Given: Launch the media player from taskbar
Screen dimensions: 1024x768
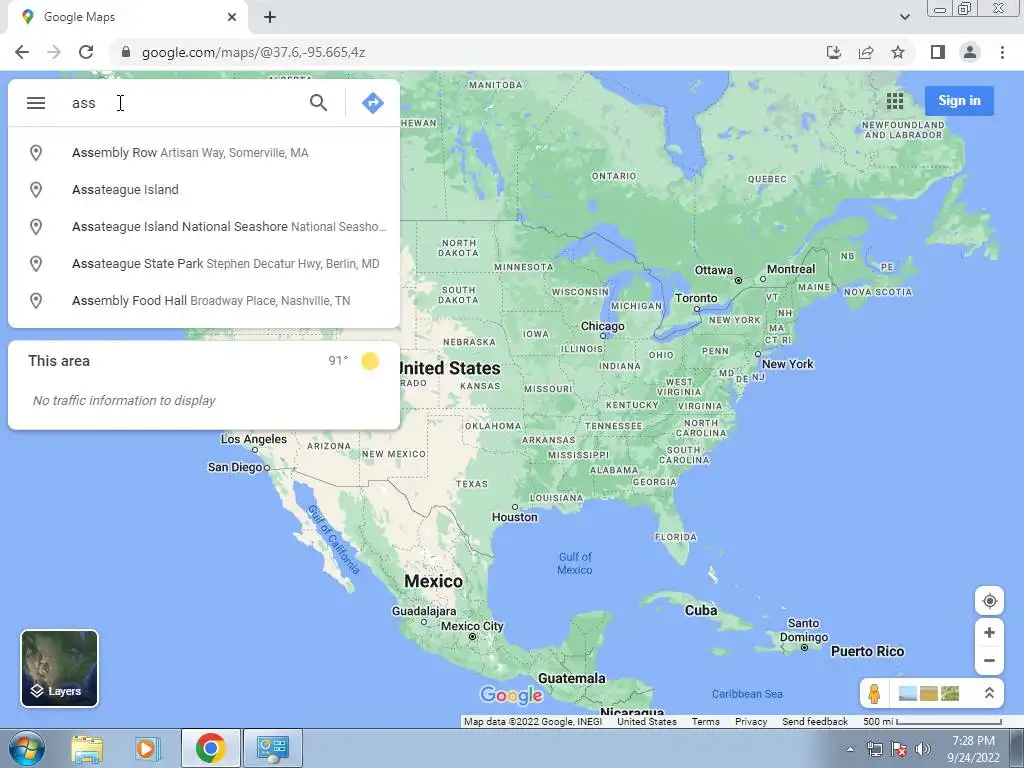Looking at the screenshot, I should 148,748.
